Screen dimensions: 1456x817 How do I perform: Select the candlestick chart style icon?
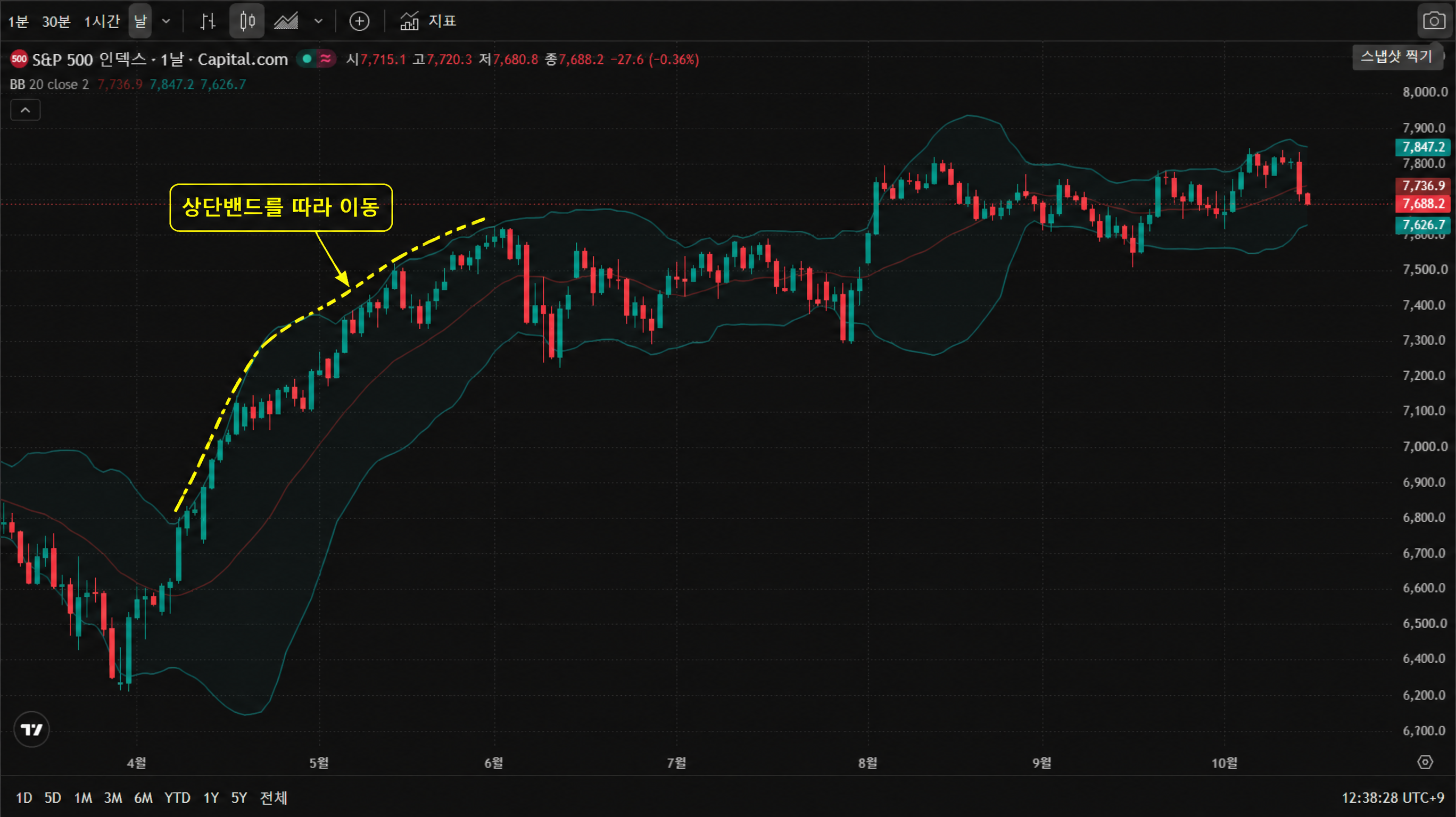247,21
